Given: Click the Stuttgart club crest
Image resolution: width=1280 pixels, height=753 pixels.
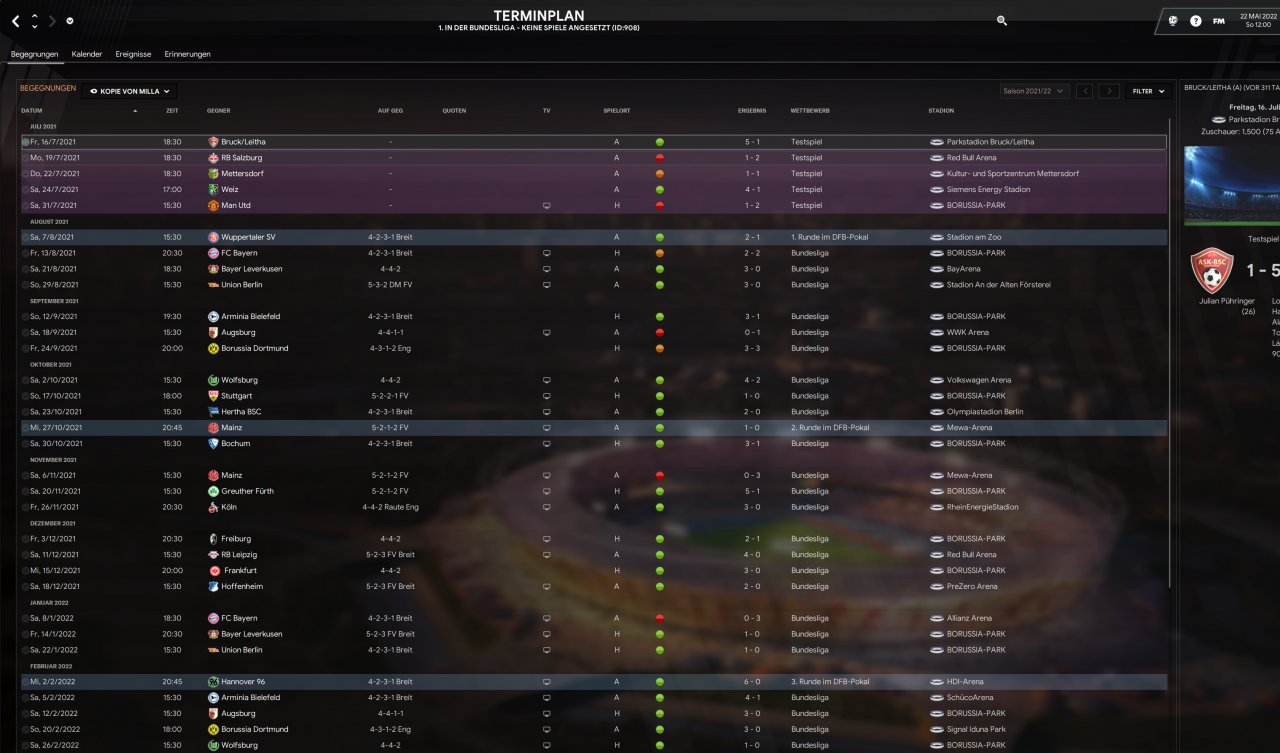Looking at the screenshot, I should (213, 396).
